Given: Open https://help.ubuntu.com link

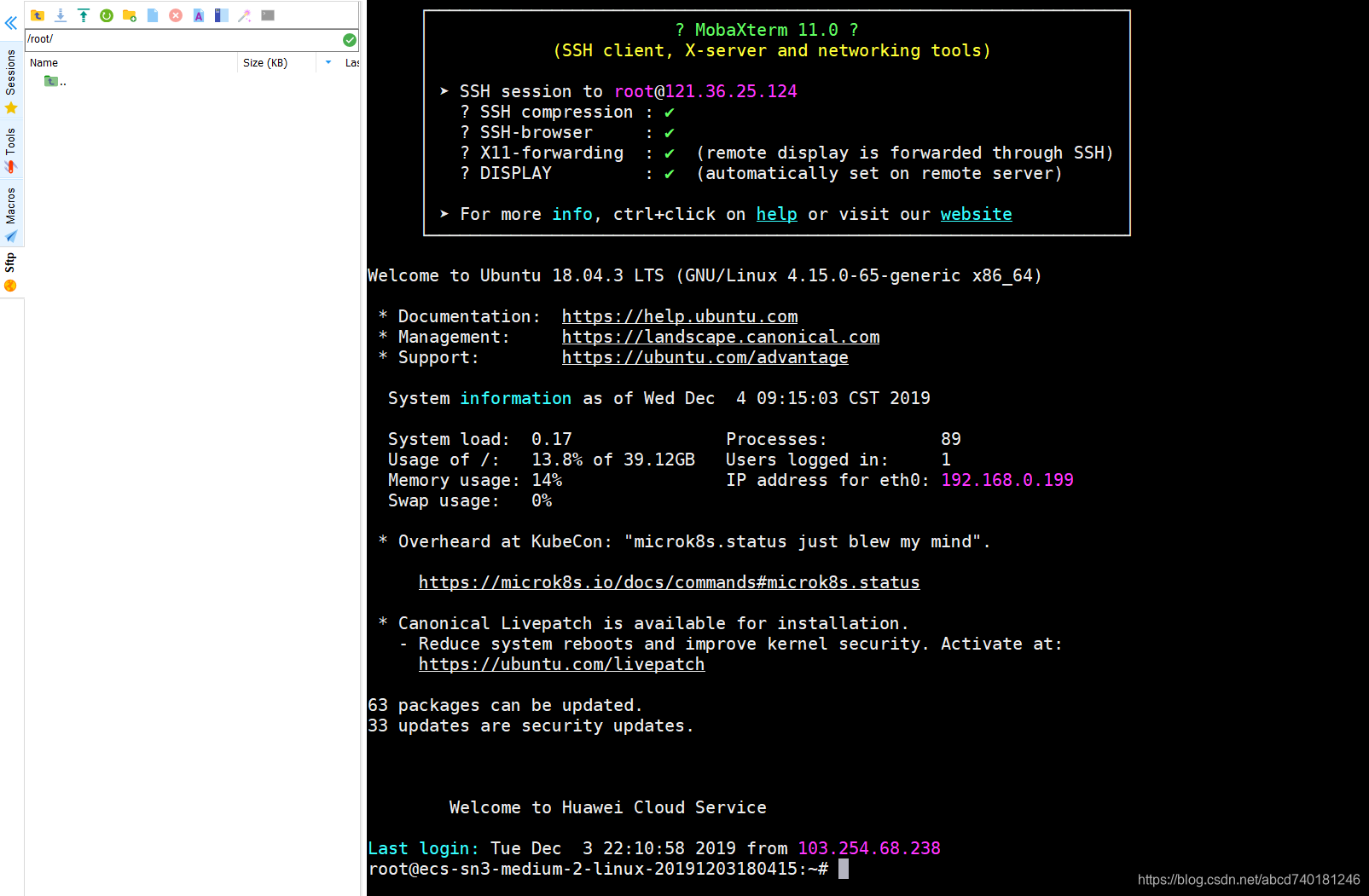Looking at the screenshot, I should (x=680, y=316).
